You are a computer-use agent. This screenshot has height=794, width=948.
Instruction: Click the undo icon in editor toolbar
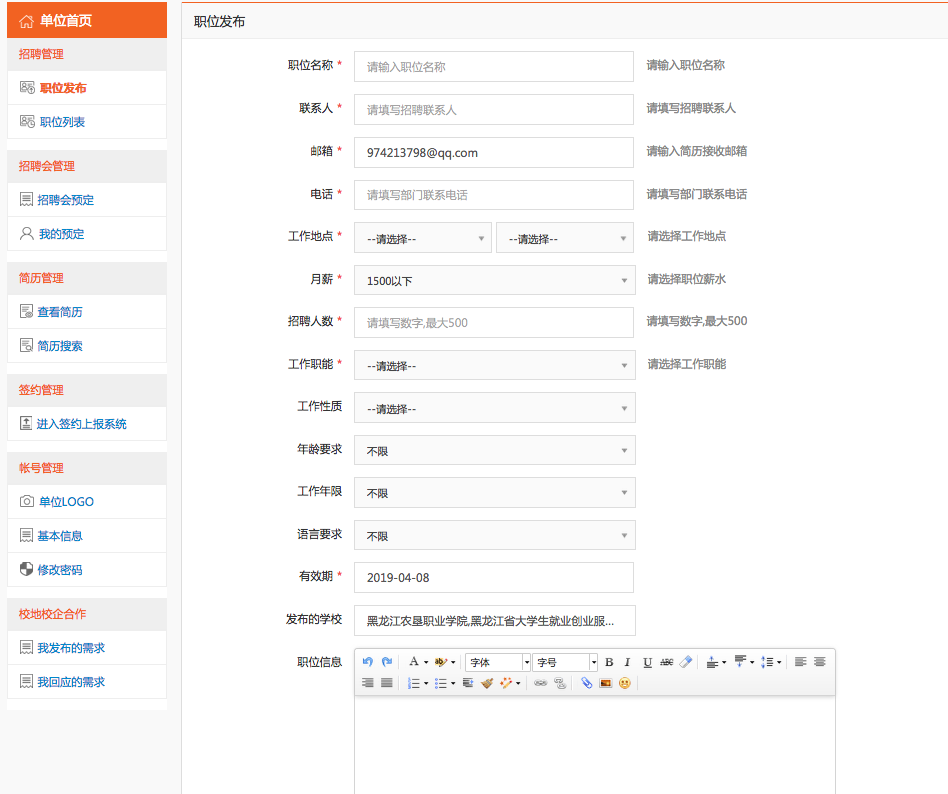point(367,662)
